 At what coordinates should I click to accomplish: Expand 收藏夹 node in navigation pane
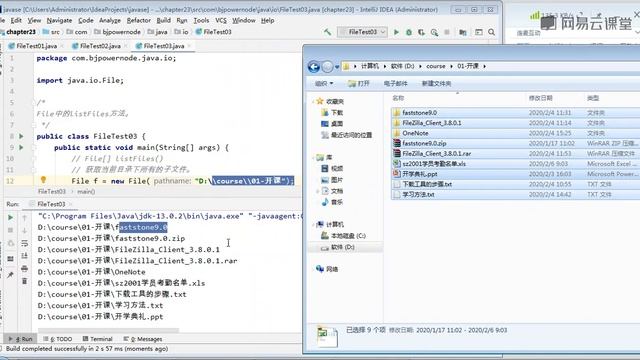313,101
